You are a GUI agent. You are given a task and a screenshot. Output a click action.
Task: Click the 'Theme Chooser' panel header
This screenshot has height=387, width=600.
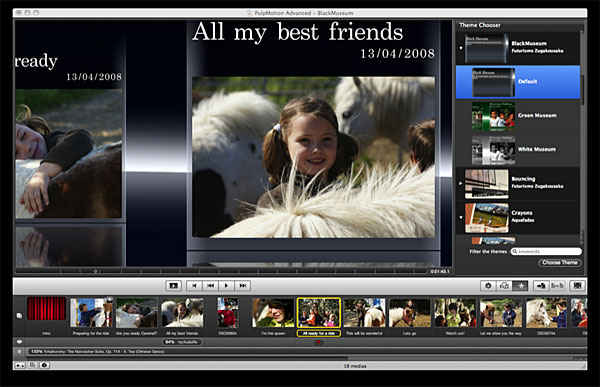(480, 25)
